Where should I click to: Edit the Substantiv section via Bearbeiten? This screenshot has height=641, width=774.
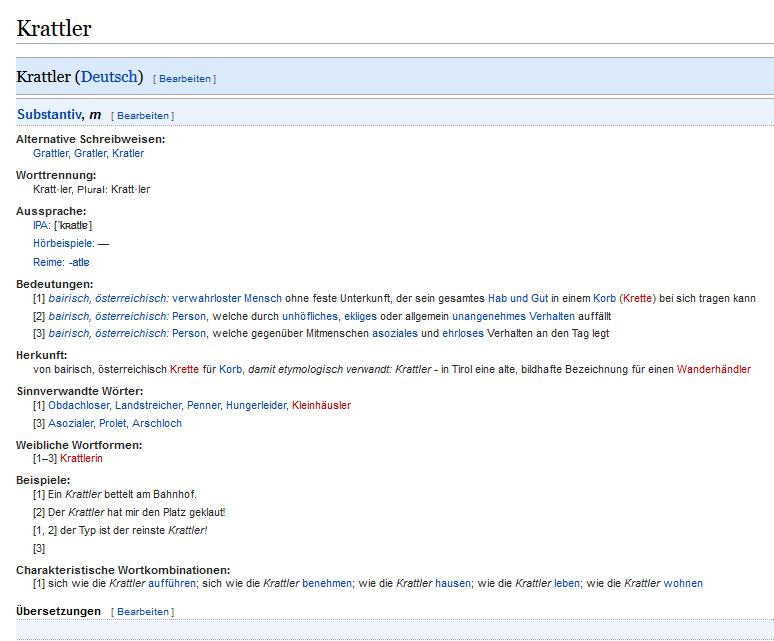(x=143, y=115)
